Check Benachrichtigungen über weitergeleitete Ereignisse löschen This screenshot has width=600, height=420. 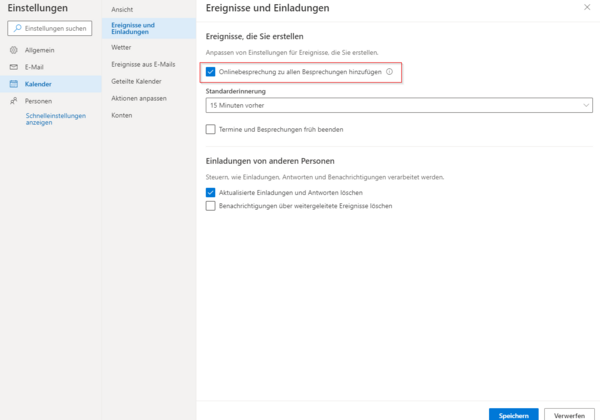(210, 206)
